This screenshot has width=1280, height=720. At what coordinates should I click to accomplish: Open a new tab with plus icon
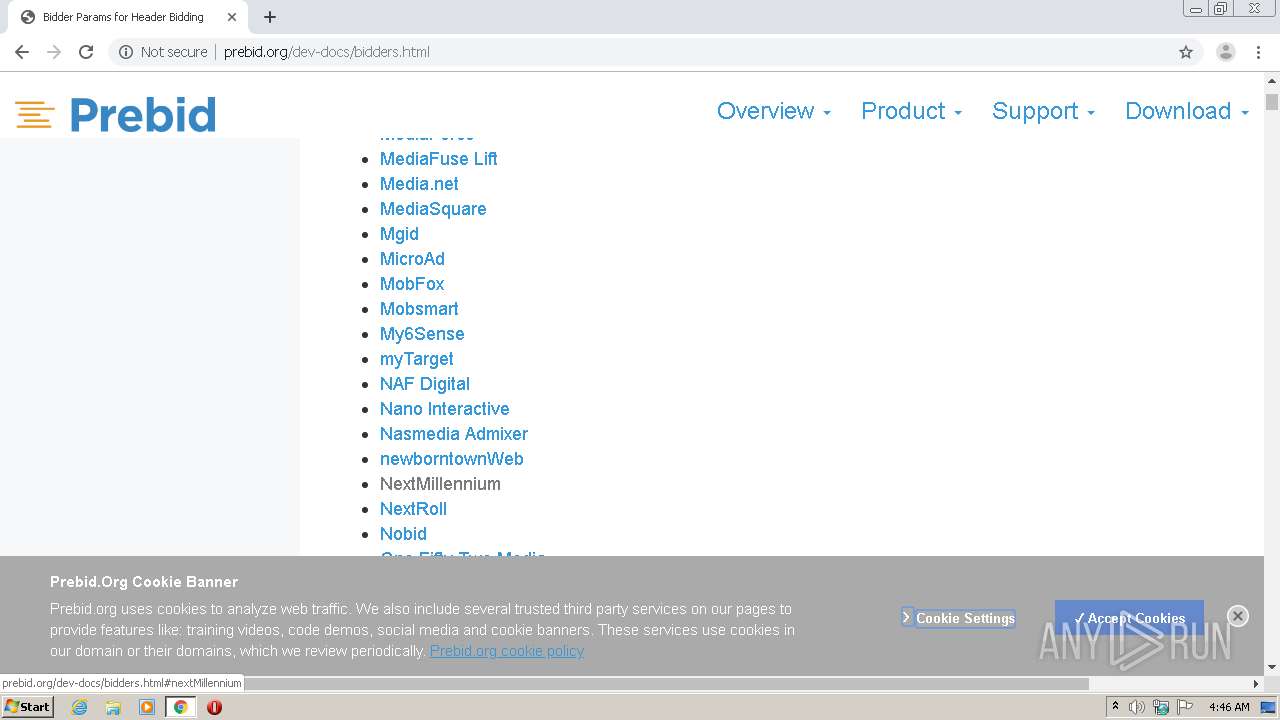270,17
